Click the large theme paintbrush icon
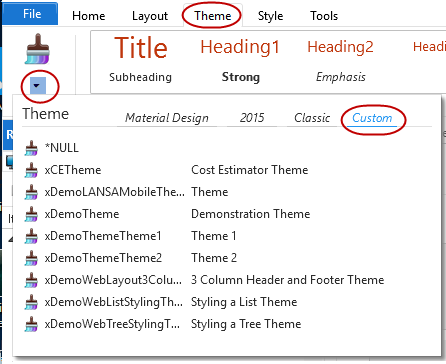The image size is (446, 364). pyautogui.click(x=37, y=49)
